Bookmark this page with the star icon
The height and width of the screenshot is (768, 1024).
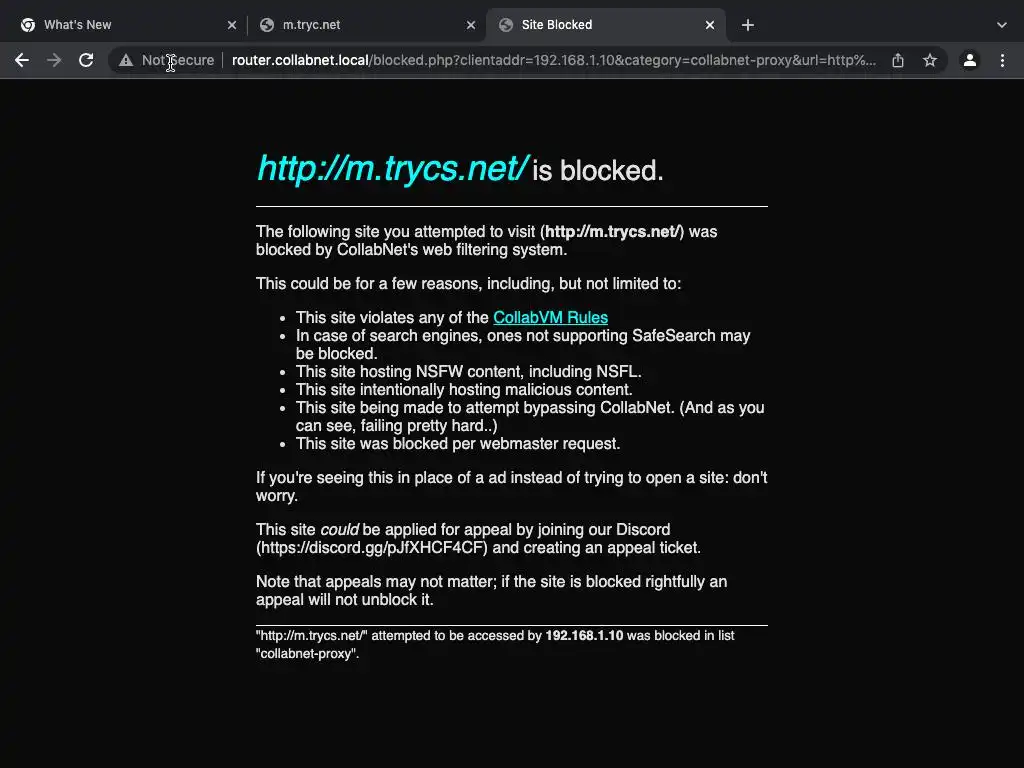(930, 60)
